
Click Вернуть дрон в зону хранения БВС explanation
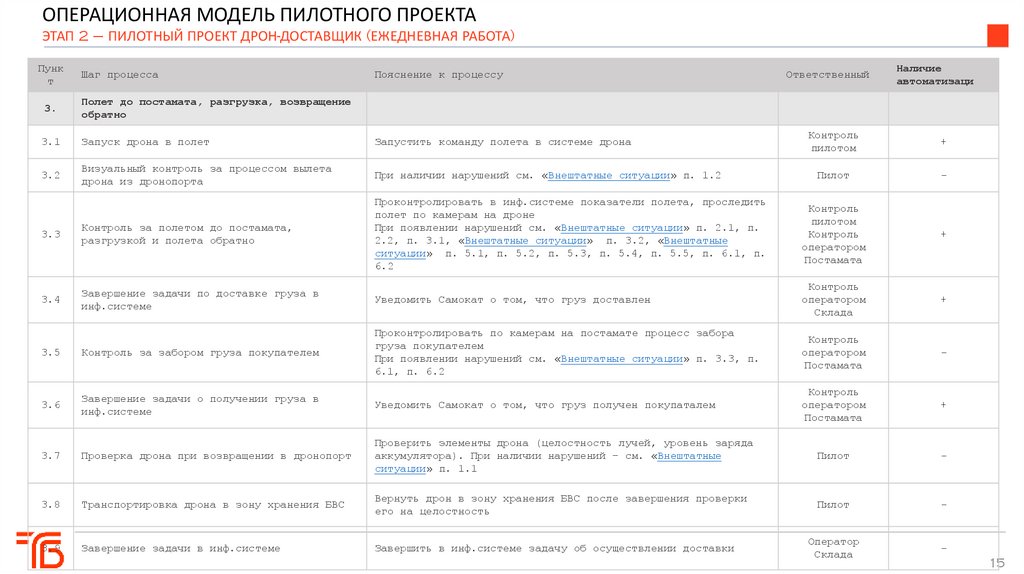coord(560,505)
